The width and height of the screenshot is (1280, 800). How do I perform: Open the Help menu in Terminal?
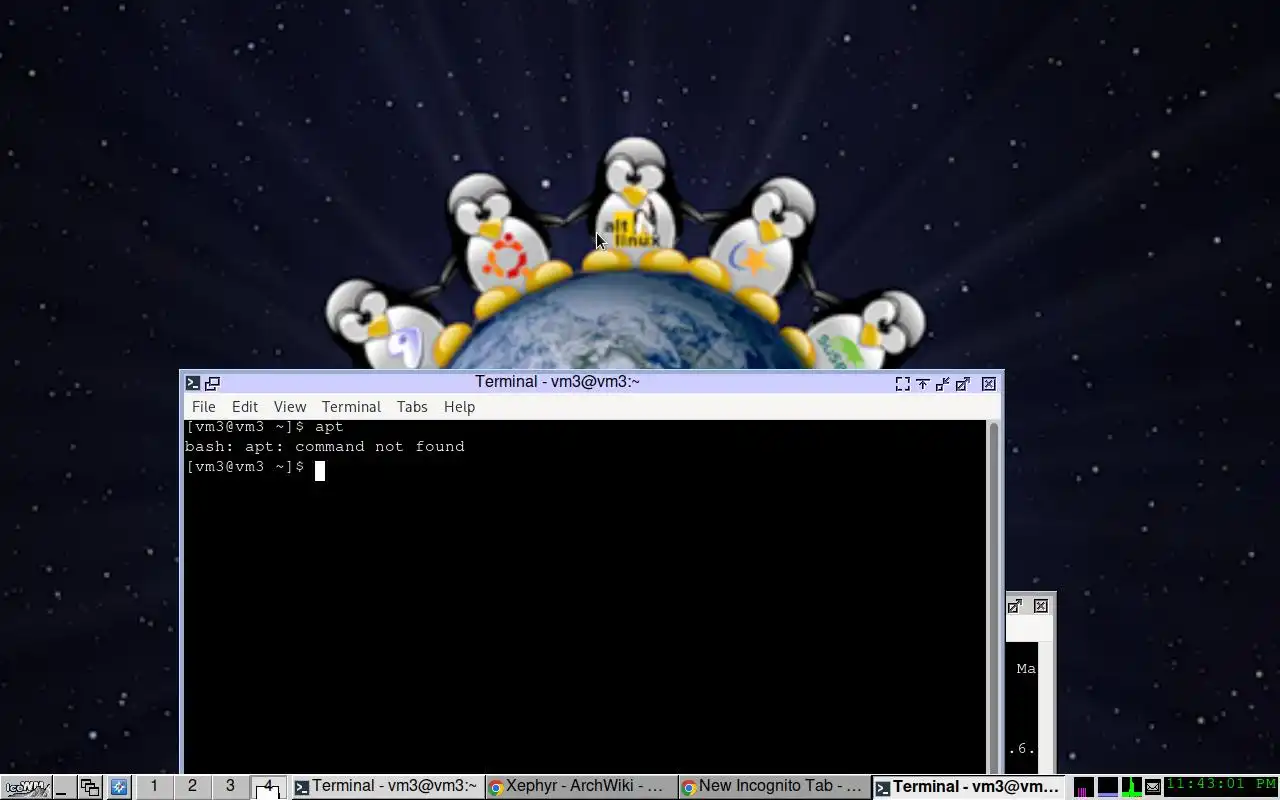pos(459,407)
